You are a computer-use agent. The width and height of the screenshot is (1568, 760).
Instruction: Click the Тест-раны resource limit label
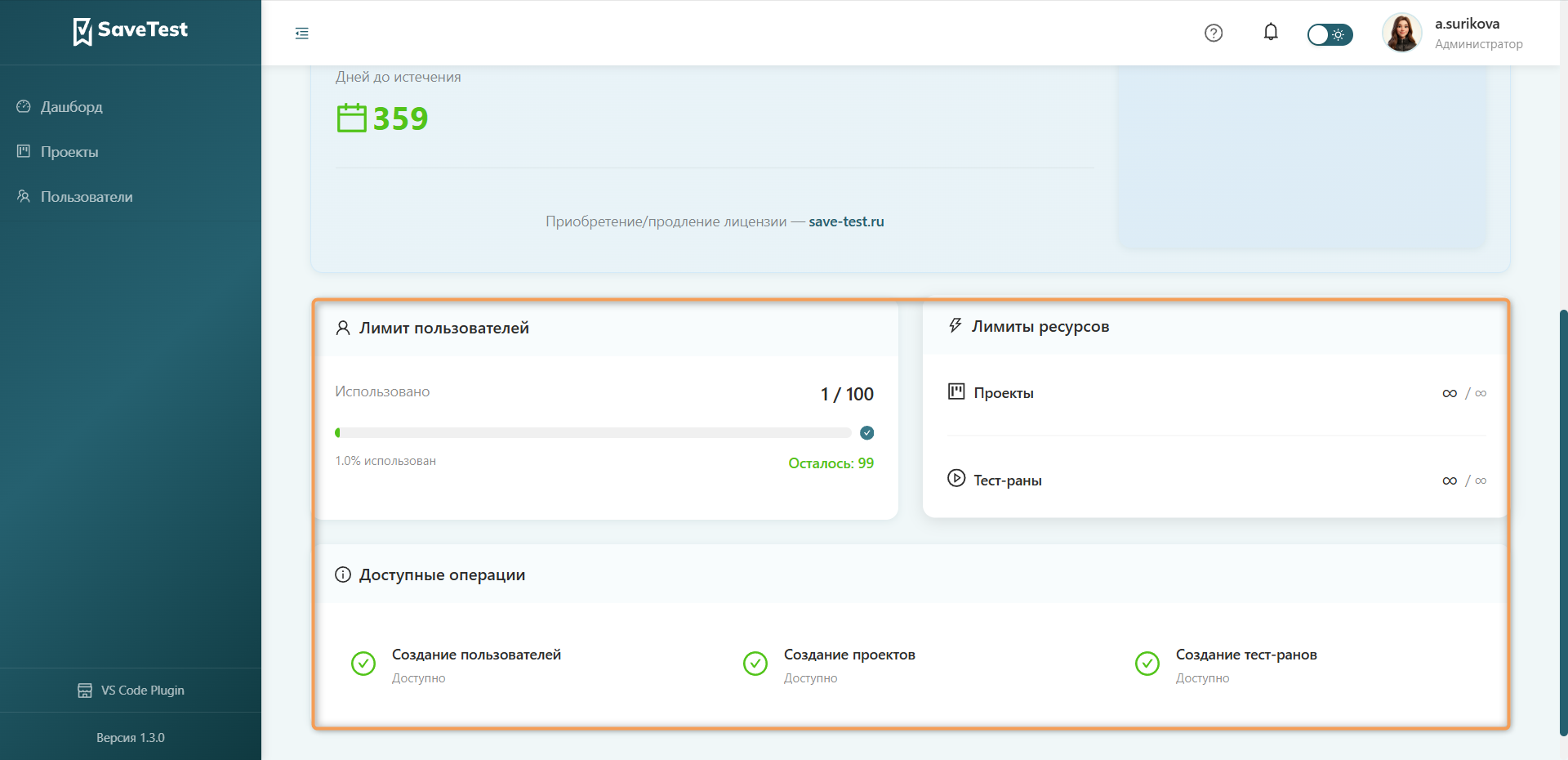[1008, 481]
